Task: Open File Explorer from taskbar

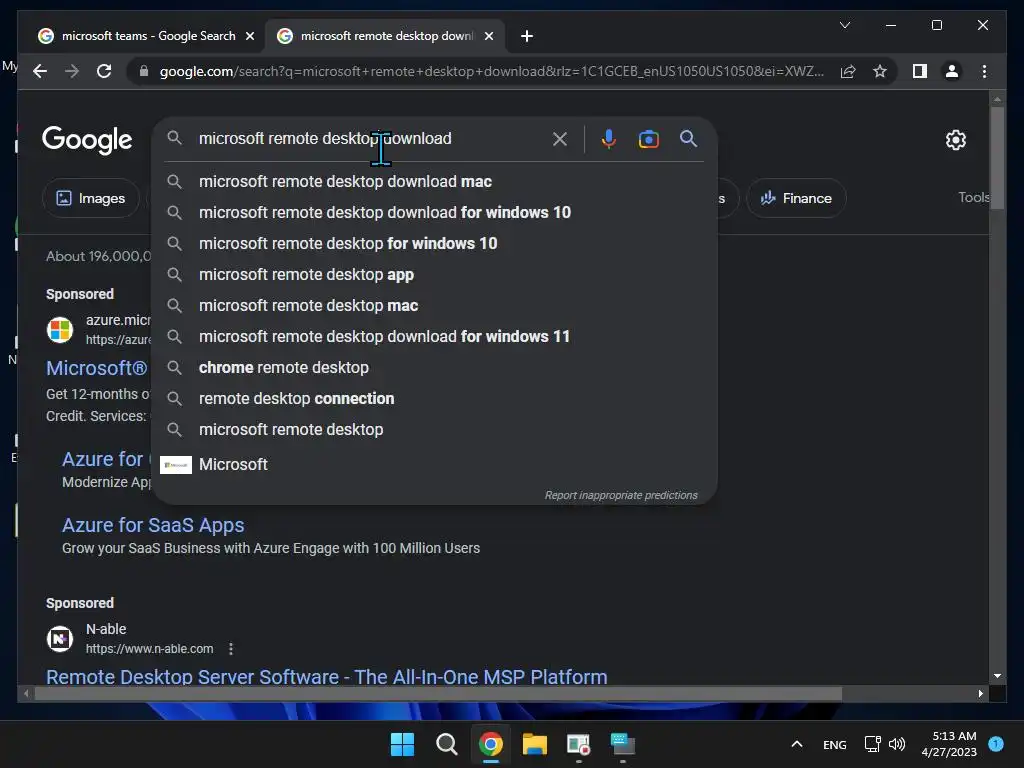Action: click(x=534, y=744)
